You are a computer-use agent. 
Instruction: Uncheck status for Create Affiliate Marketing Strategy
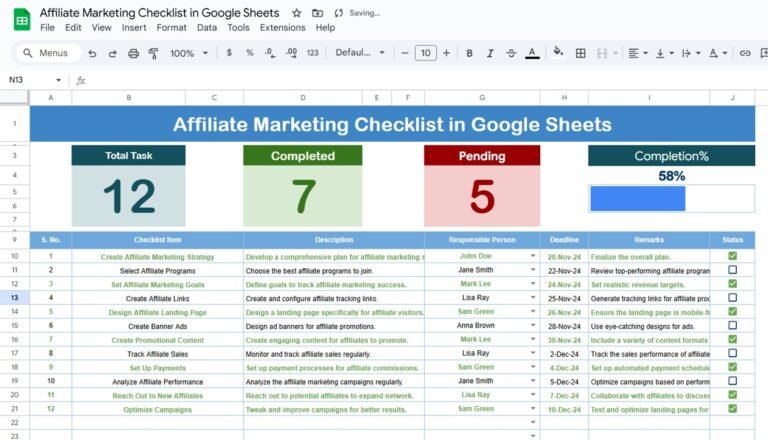point(732,256)
